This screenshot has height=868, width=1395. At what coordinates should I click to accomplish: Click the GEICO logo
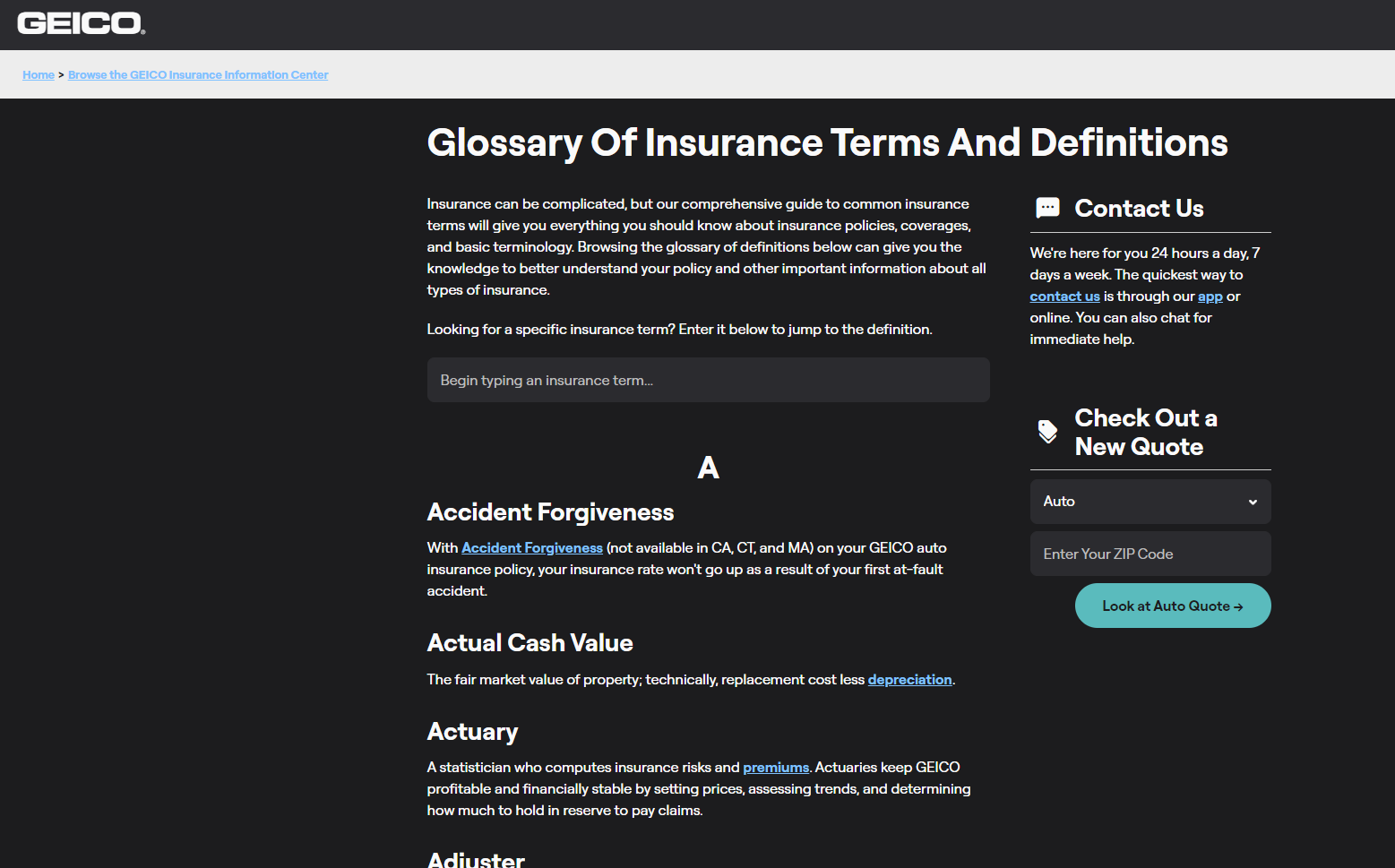pyautogui.click(x=81, y=24)
